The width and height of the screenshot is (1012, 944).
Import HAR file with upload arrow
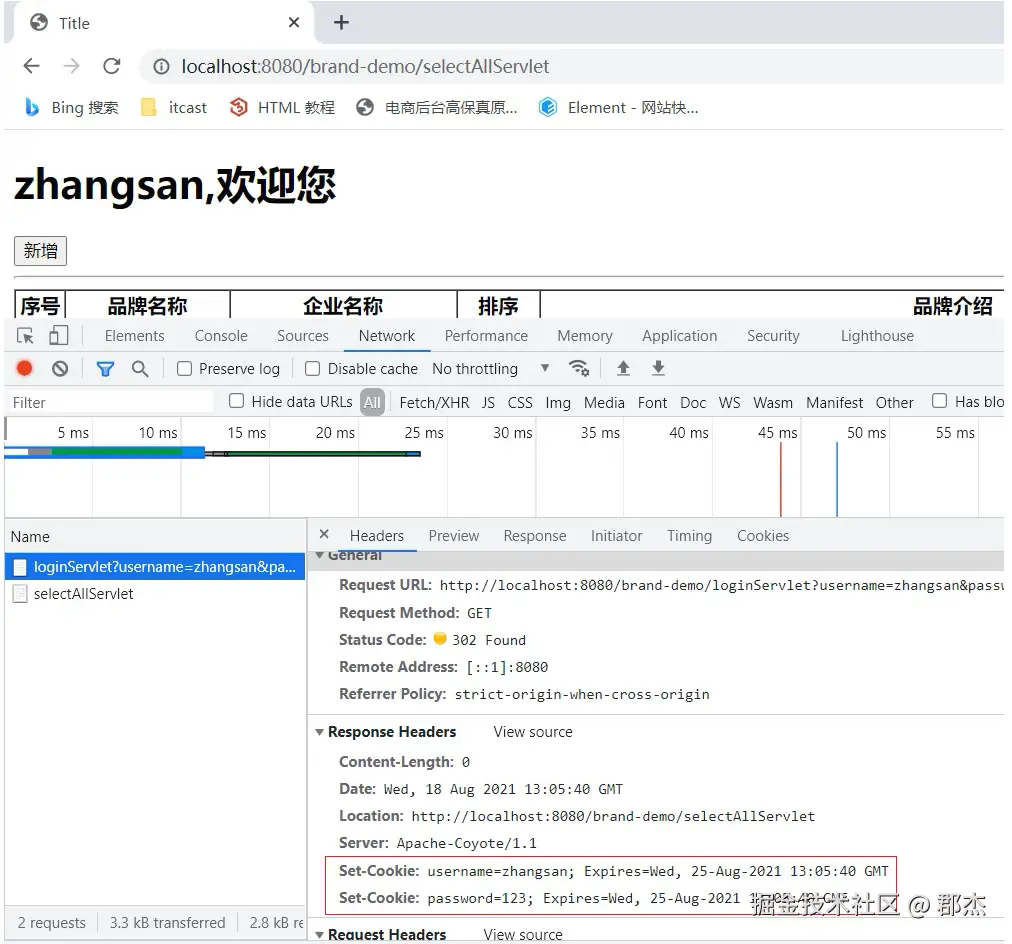point(623,368)
